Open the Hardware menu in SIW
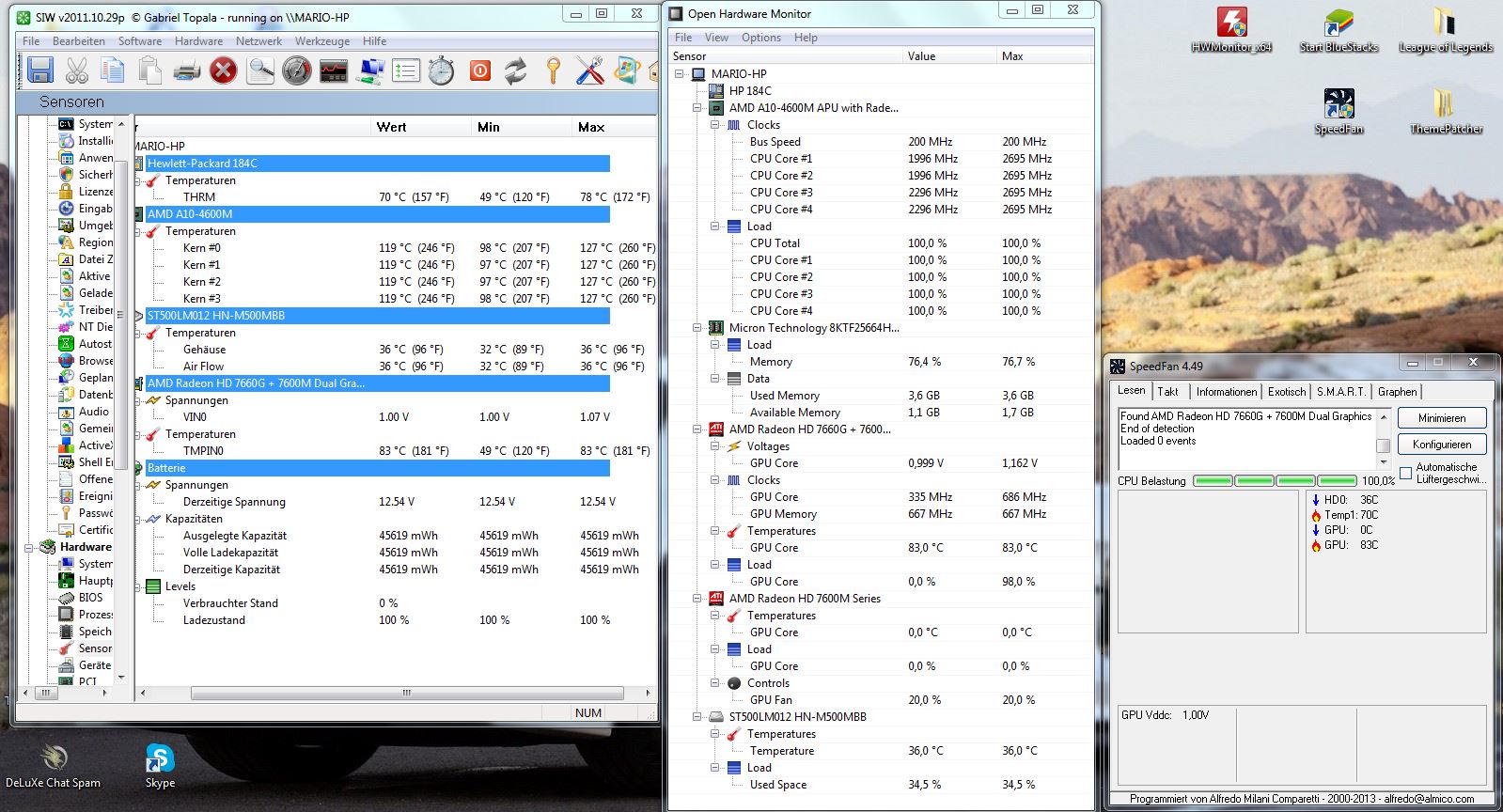The height and width of the screenshot is (812, 1503). coord(198,41)
